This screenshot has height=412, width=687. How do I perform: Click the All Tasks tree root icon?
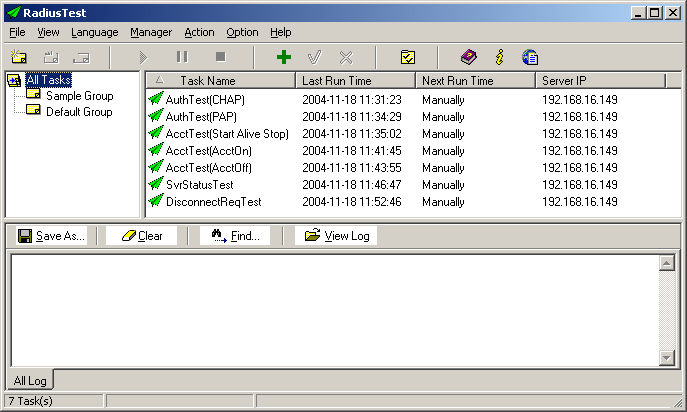pyautogui.click(x=14, y=80)
